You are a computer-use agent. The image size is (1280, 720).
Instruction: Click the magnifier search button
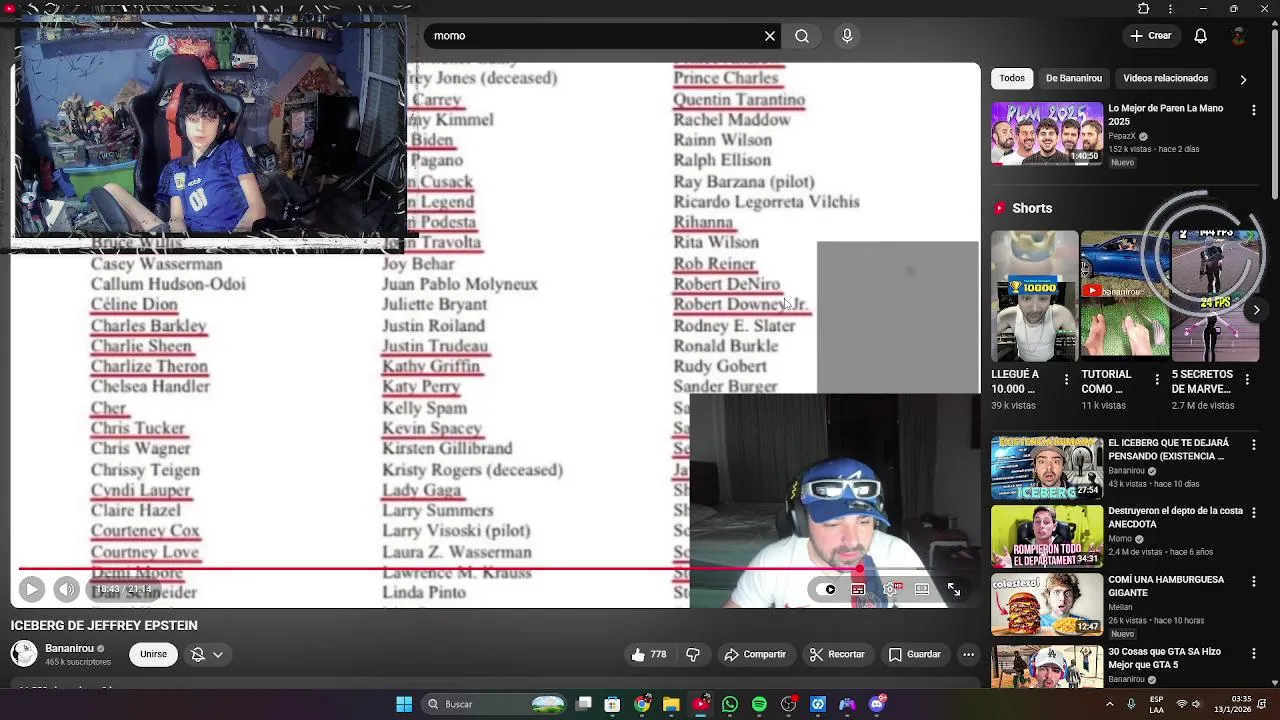pos(802,36)
